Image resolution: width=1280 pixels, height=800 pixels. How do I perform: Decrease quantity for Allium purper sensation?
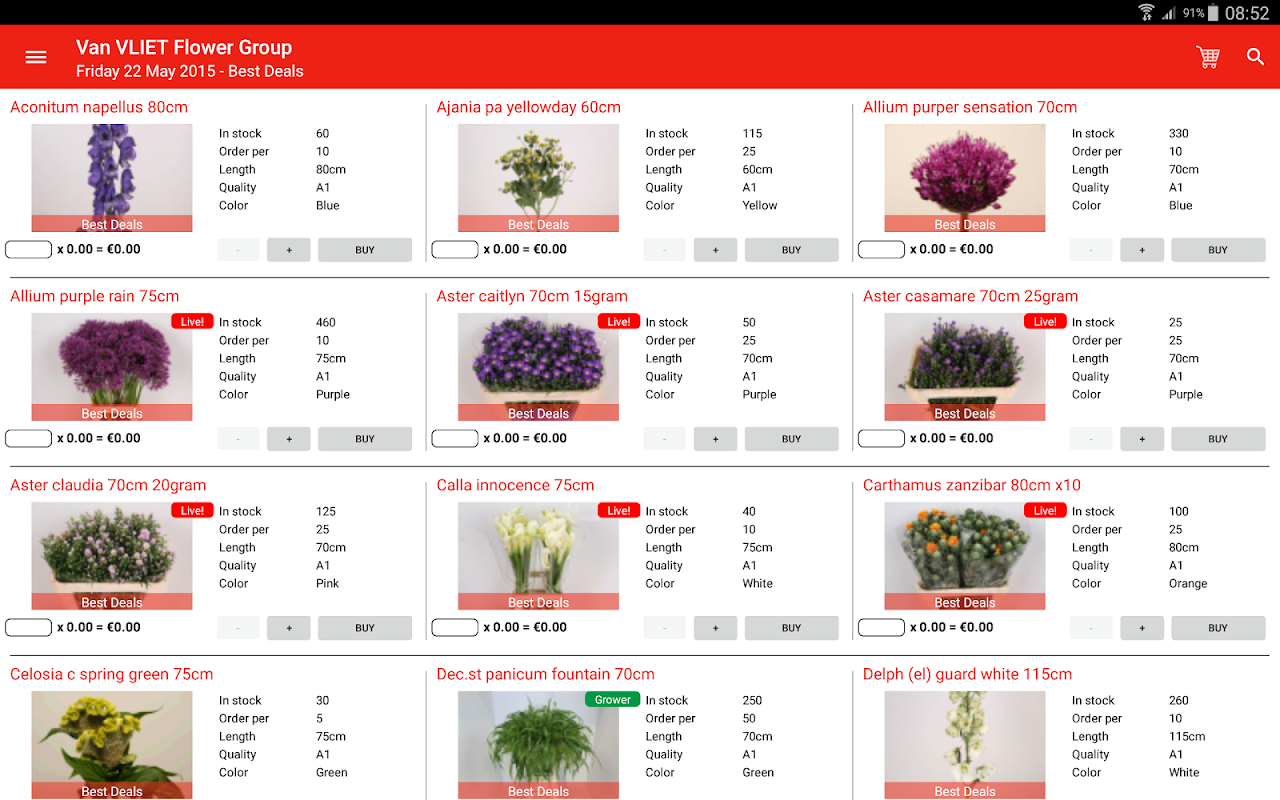1091,250
